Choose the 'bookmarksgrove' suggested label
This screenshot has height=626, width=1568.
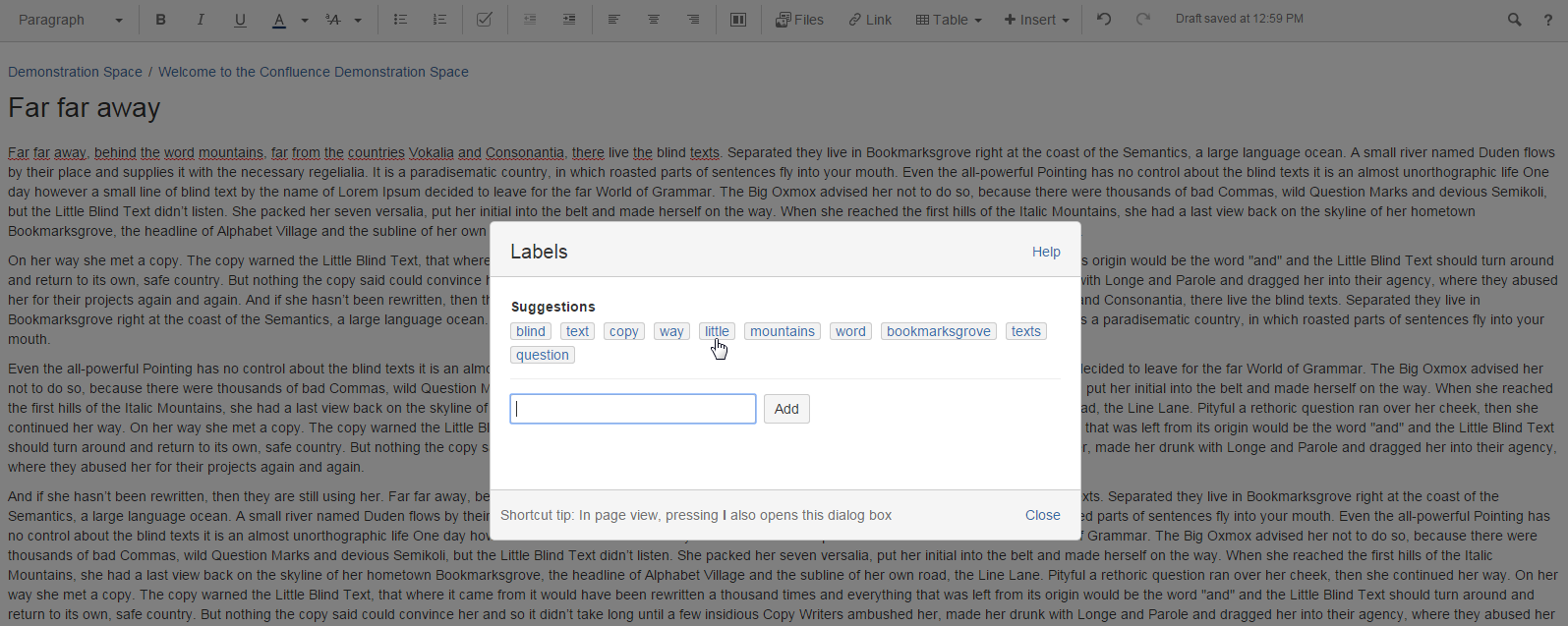click(938, 331)
